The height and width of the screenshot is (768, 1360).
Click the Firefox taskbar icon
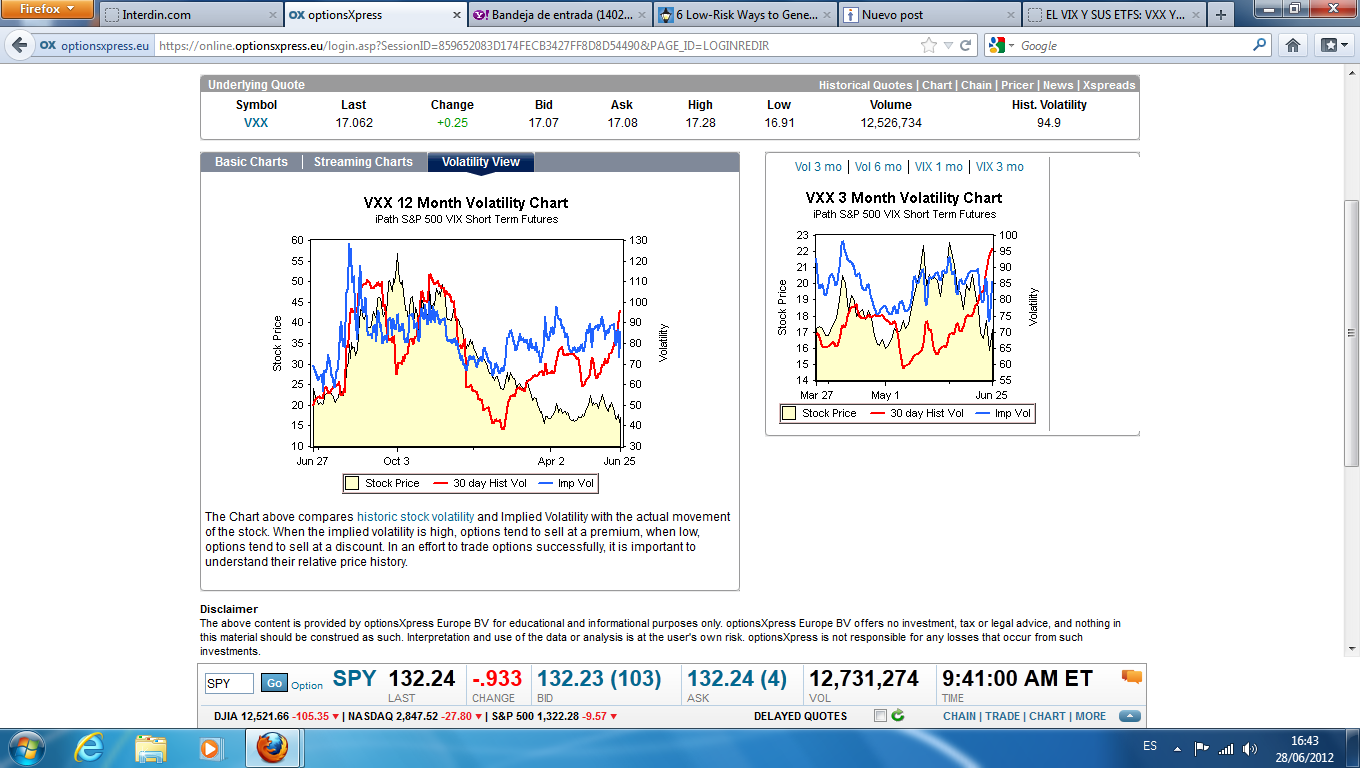click(x=270, y=747)
